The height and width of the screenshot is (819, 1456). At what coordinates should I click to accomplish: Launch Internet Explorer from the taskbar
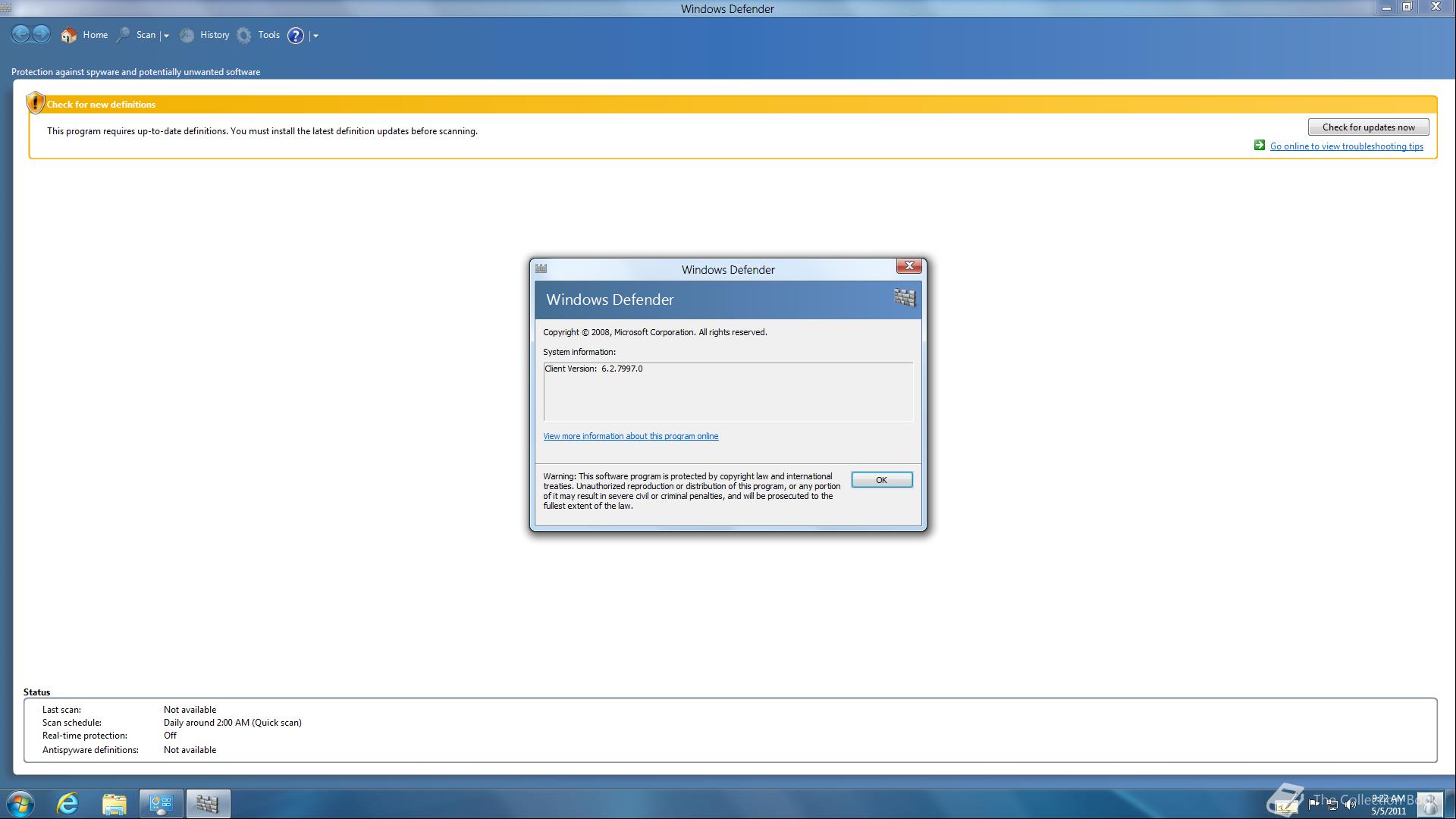(68, 804)
